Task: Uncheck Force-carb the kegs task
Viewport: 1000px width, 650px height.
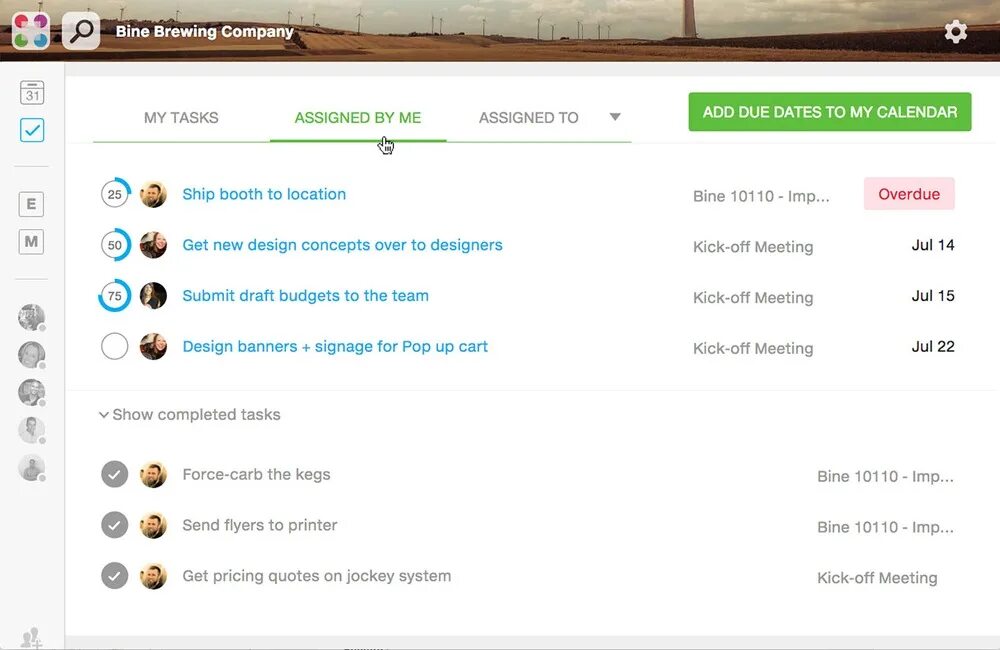Action: point(115,475)
